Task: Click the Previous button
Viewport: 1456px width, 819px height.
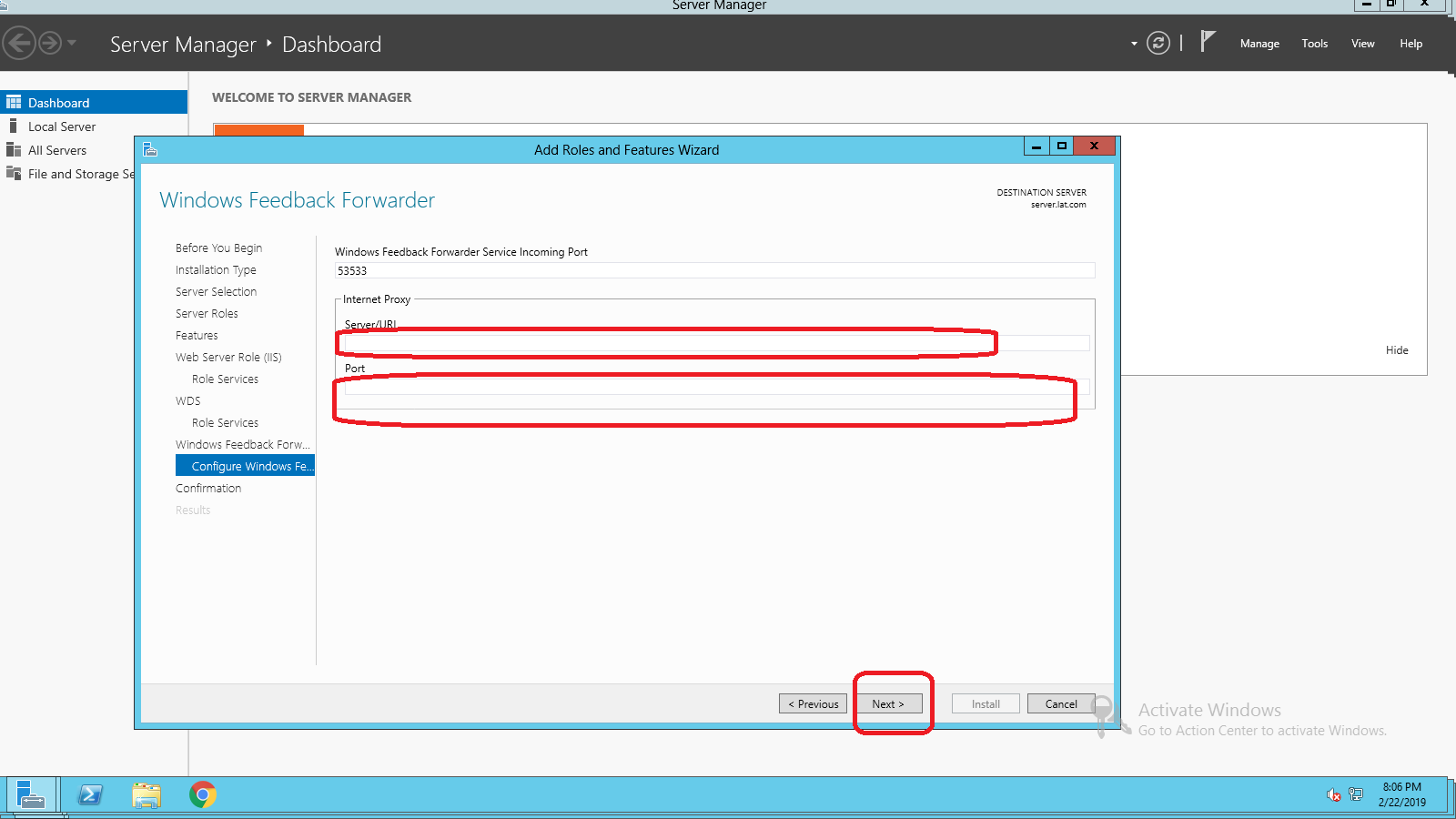Action: click(x=813, y=703)
